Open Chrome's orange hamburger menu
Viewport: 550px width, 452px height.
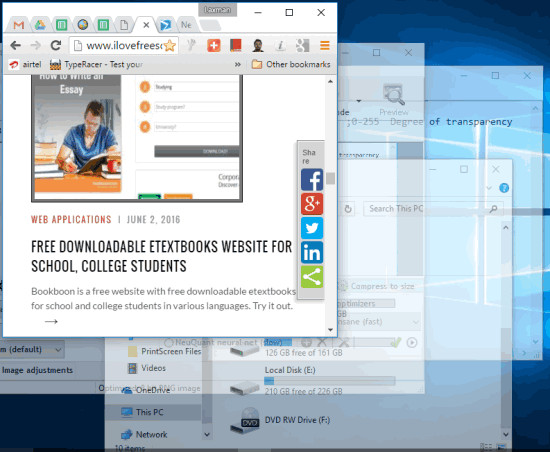click(325, 45)
